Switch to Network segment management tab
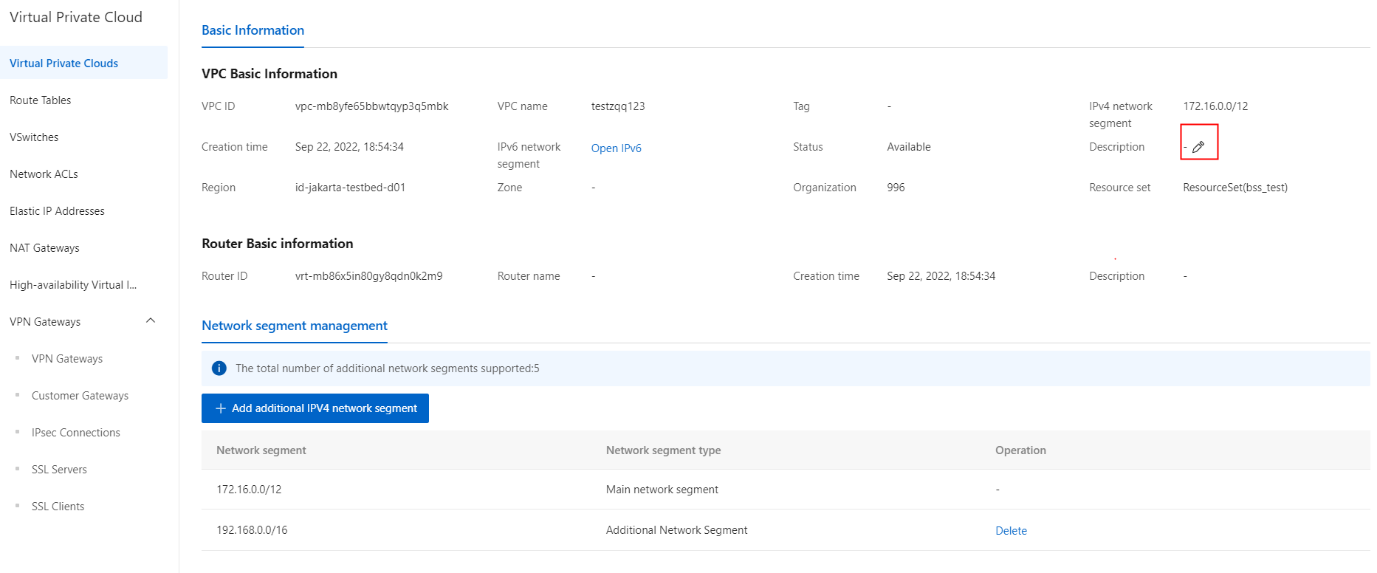1377x573 pixels. [295, 326]
